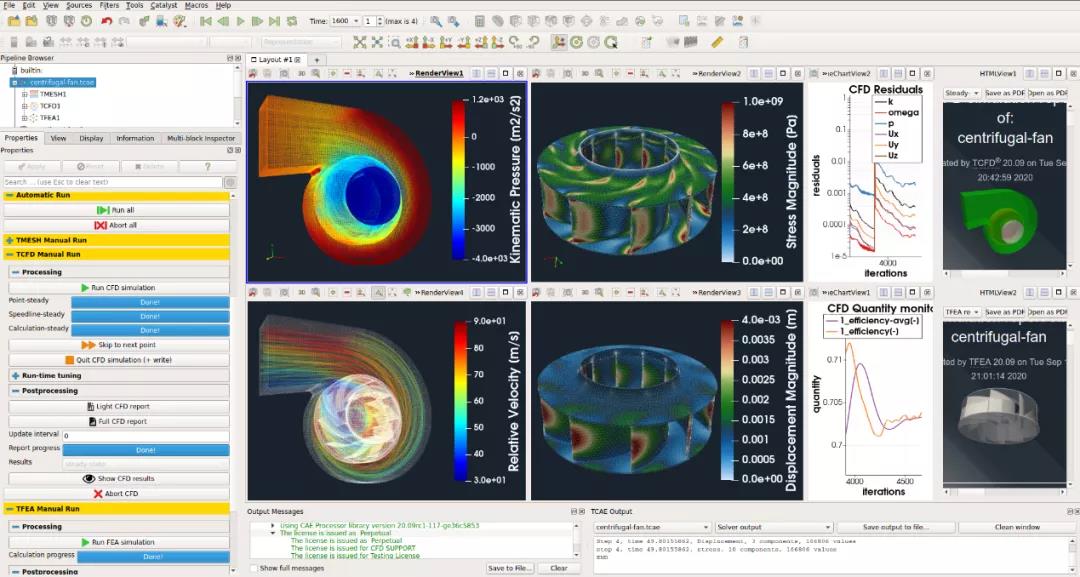Open the Macros menu
This screenshot has width=1080, height=577.
coord(196,6)
